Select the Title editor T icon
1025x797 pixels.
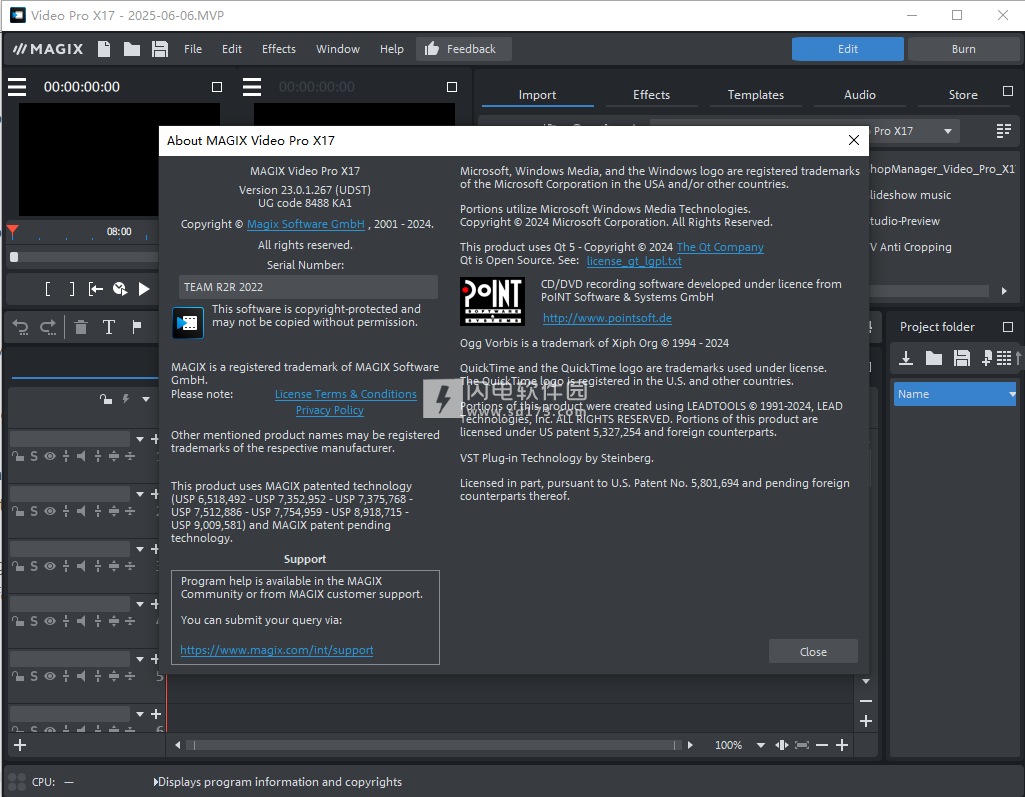pos(109,327)
